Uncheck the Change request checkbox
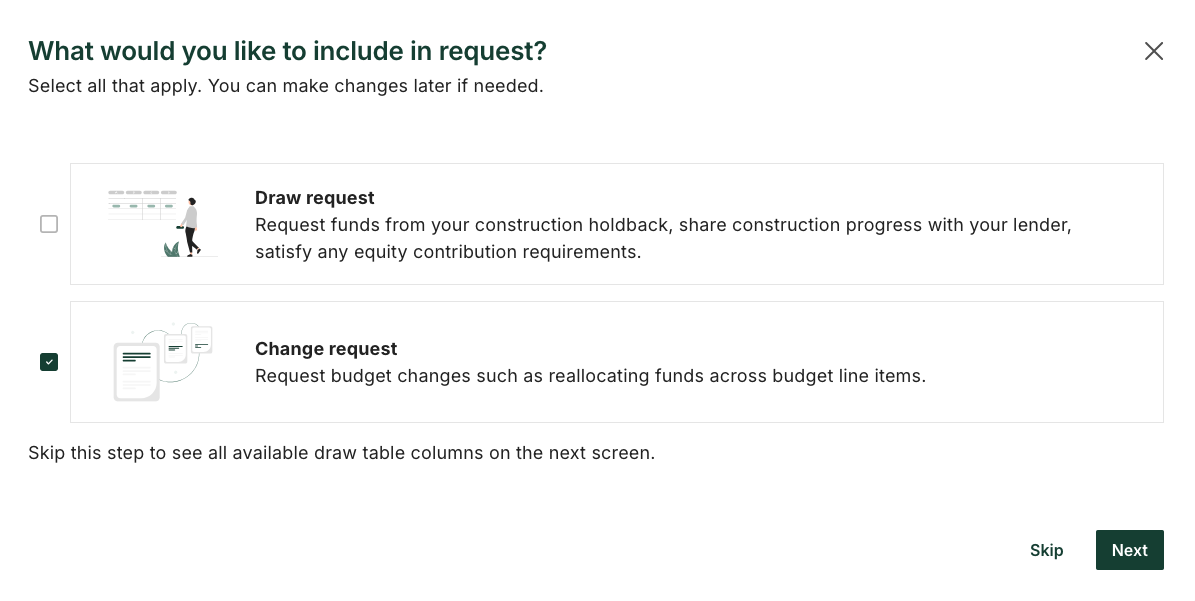Viewport: 1195px width, 601px height. click(x=49, y=362)
